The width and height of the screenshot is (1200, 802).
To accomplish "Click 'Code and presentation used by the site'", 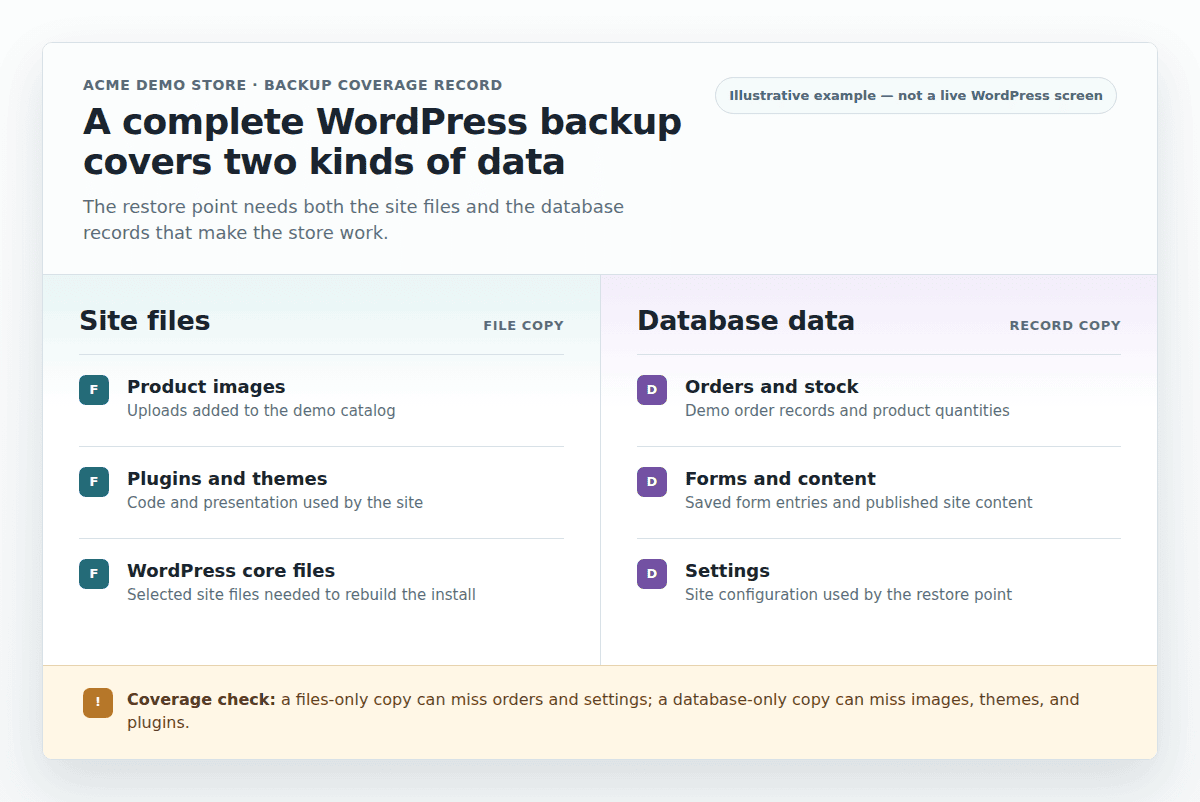I will (275, 503).
